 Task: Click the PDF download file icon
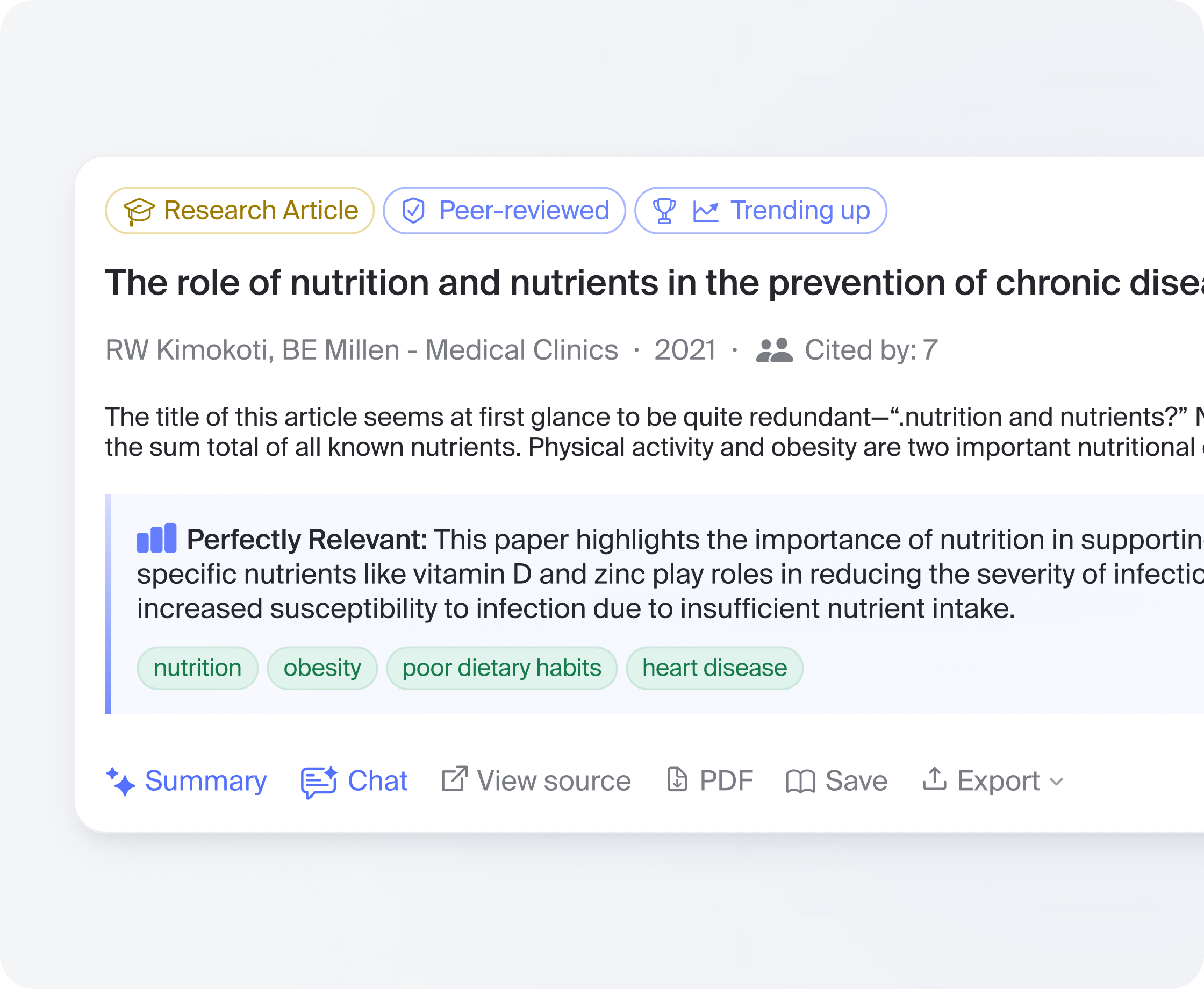(x=677, y=779)
